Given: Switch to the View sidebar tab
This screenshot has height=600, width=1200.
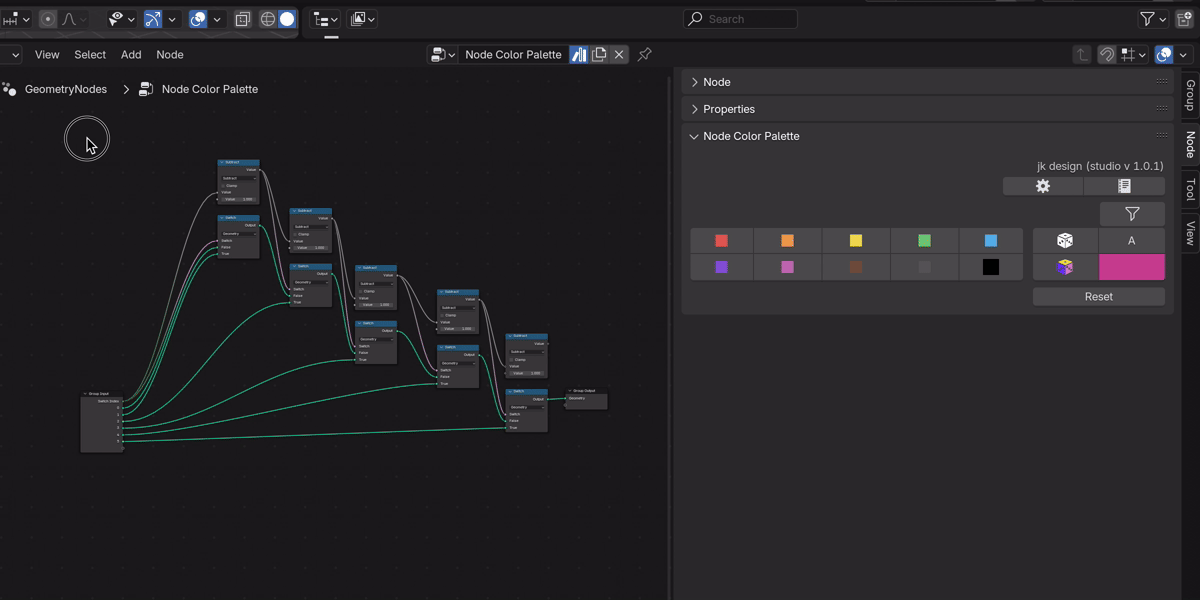Looking at the screenshot, I should click(x=1190, y=233).
